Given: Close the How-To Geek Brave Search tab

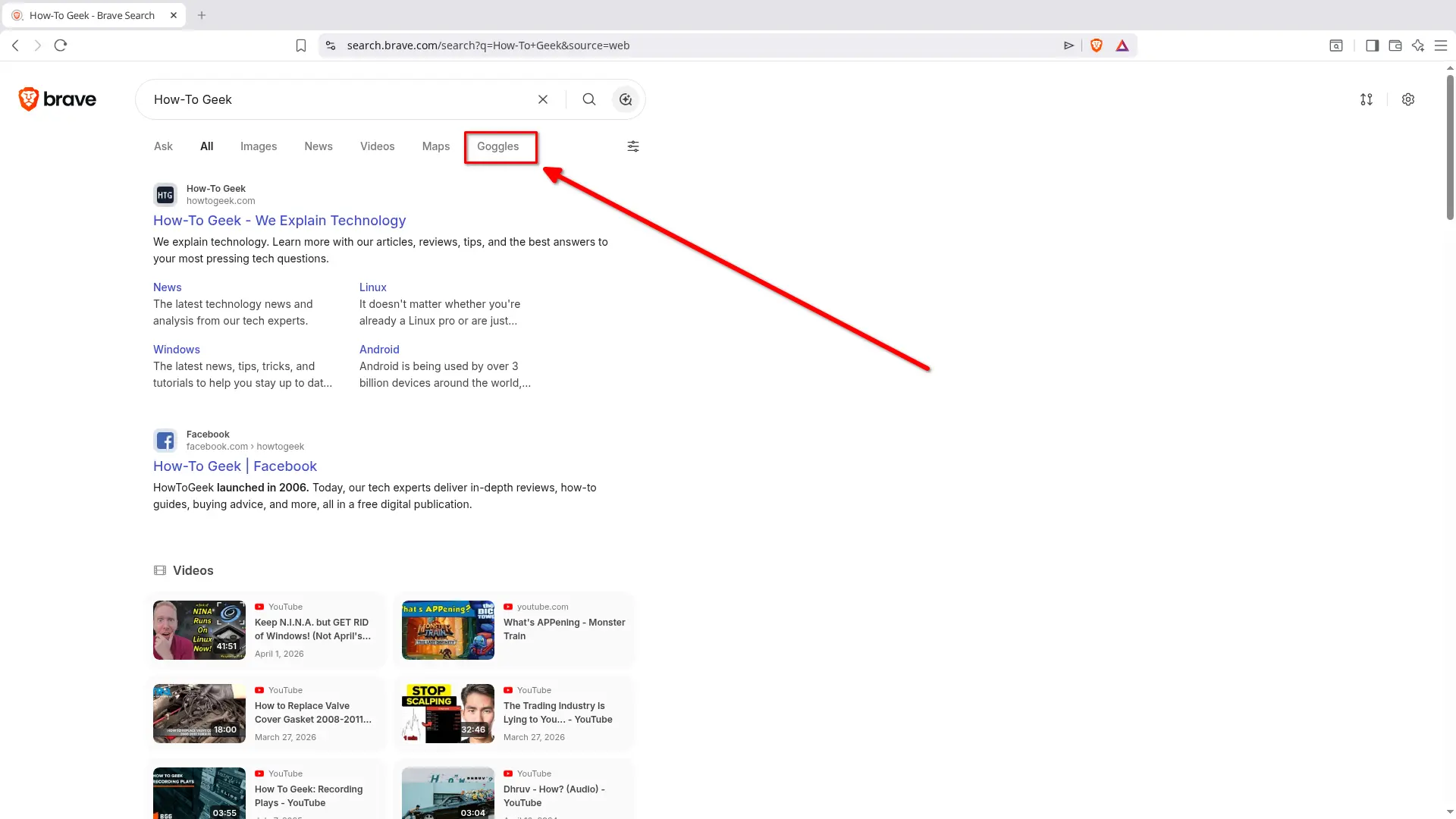Looking at the screenshot, I should (x=174, y=15).
